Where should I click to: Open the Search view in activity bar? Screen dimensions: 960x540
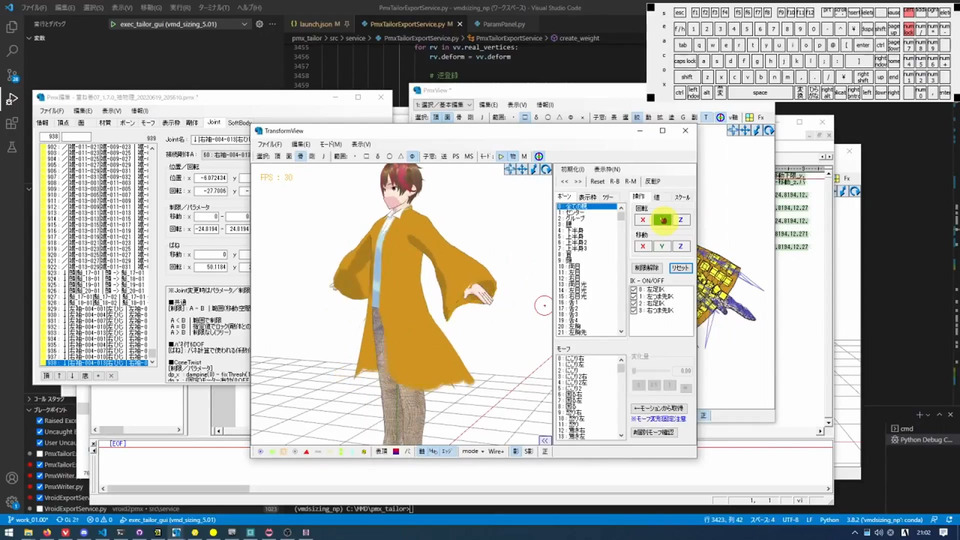[x=12, y=50]
